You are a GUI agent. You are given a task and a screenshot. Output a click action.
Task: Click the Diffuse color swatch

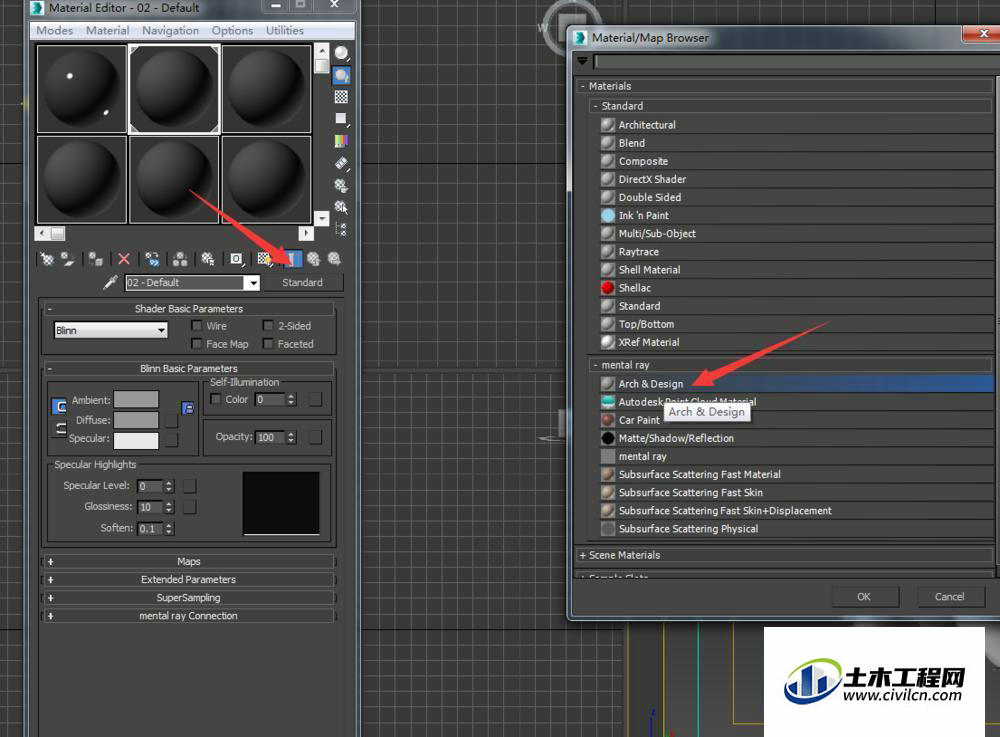(136, 420)
